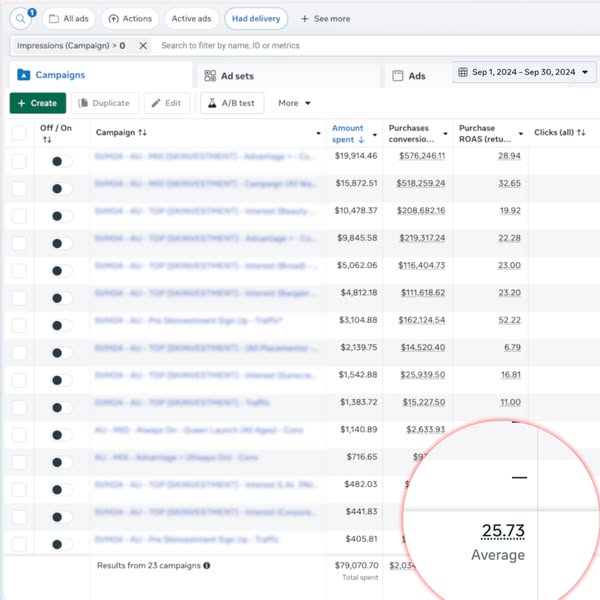Click the info icon beside Results from 23 campaigns
Screen dimensions: 600x600
pos(207,565)
